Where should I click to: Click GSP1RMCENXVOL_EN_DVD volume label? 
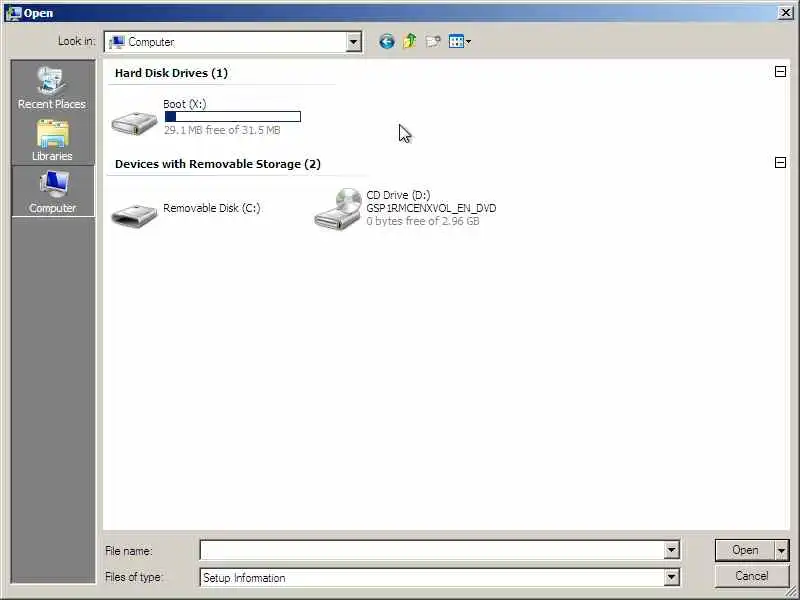pos(431,208)
